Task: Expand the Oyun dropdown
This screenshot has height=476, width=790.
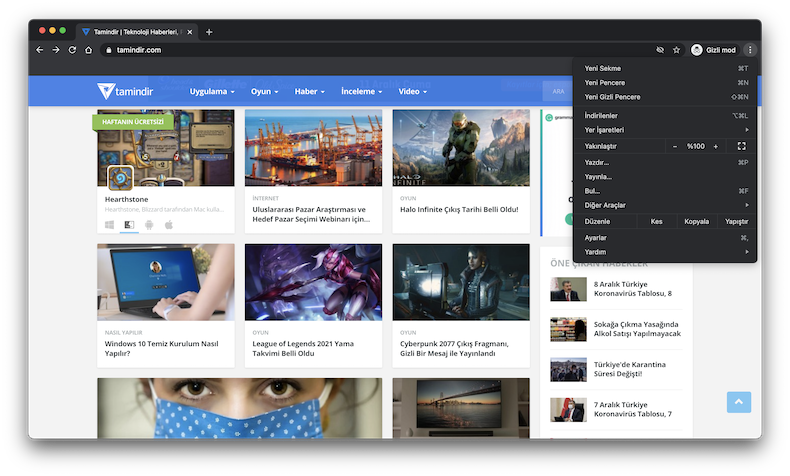Action: [265, 91]
